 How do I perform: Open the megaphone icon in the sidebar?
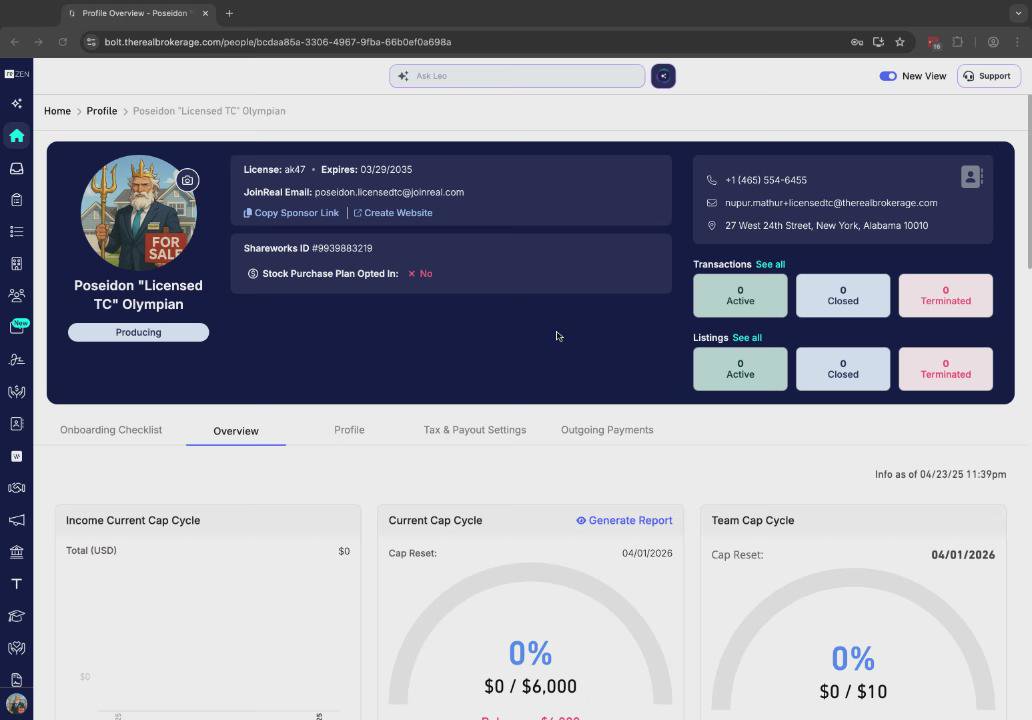click(16, 520)
